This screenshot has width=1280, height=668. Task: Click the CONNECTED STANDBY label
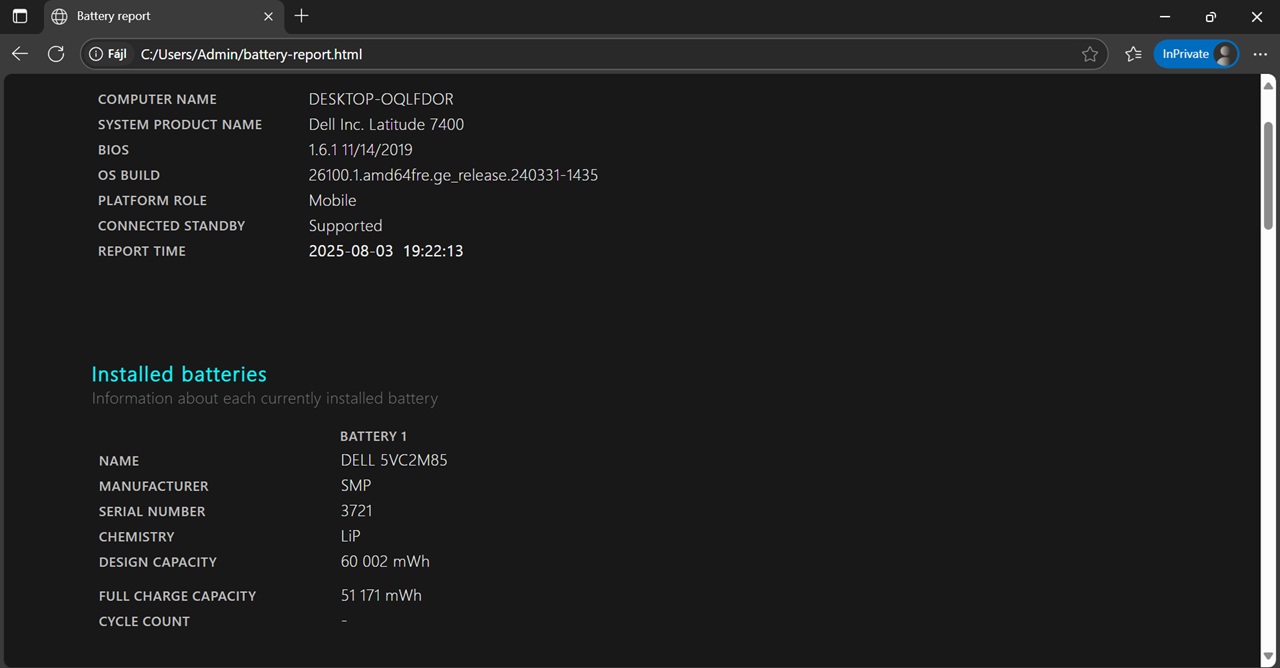(x=171, y=226)
